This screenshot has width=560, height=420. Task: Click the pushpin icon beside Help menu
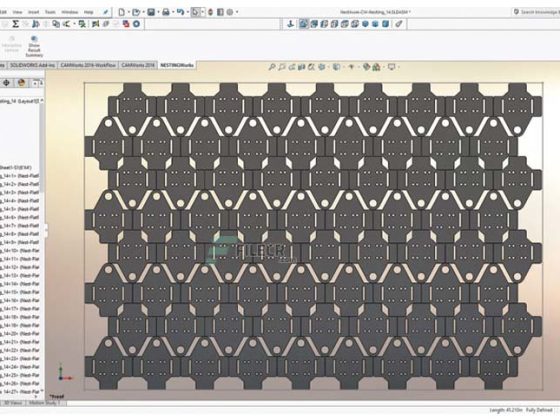(106, 12)
